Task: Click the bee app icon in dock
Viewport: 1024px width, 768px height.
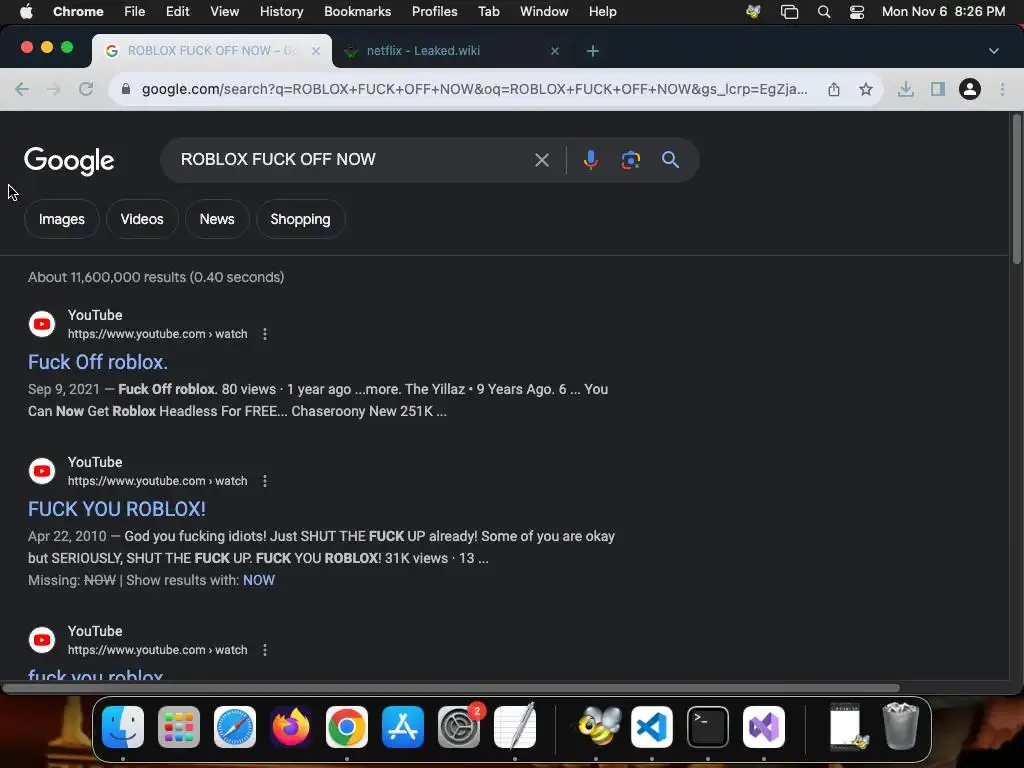Action: click(599, 727)
